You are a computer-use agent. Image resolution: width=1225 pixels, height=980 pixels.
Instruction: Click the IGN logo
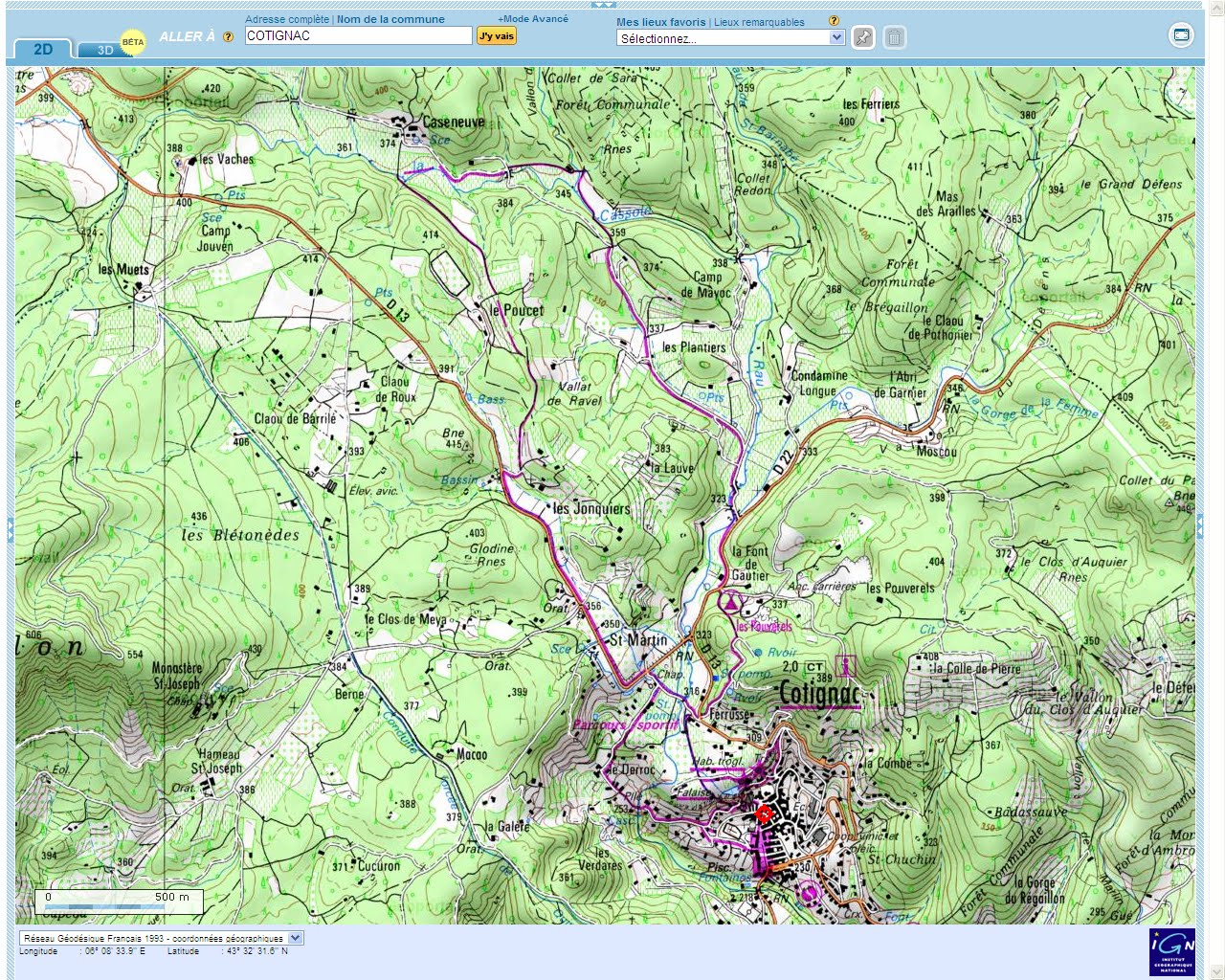pyautogui.click(x=1172, y=951)
